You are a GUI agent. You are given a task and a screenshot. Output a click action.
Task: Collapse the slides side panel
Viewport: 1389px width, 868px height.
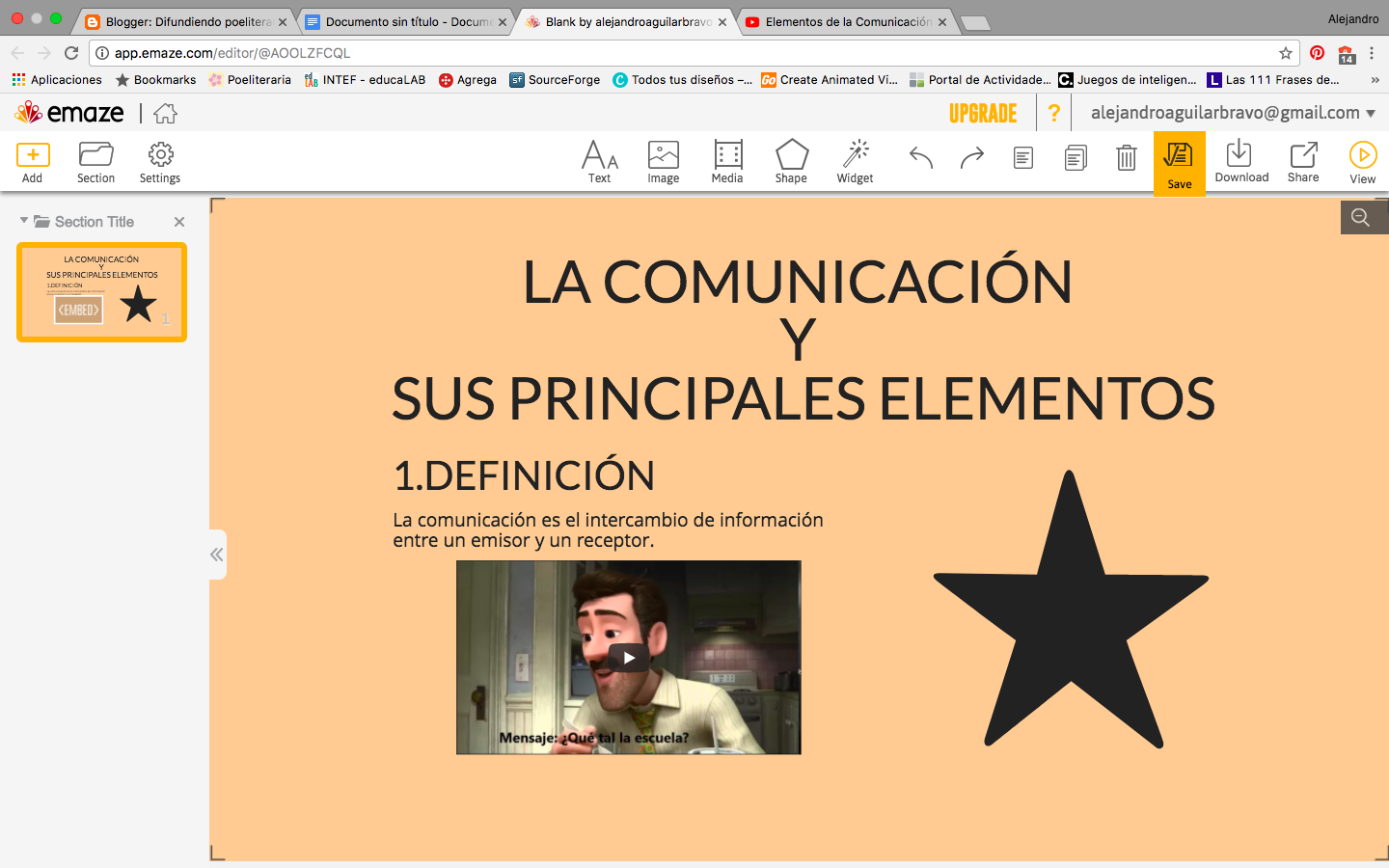point(217,555)
